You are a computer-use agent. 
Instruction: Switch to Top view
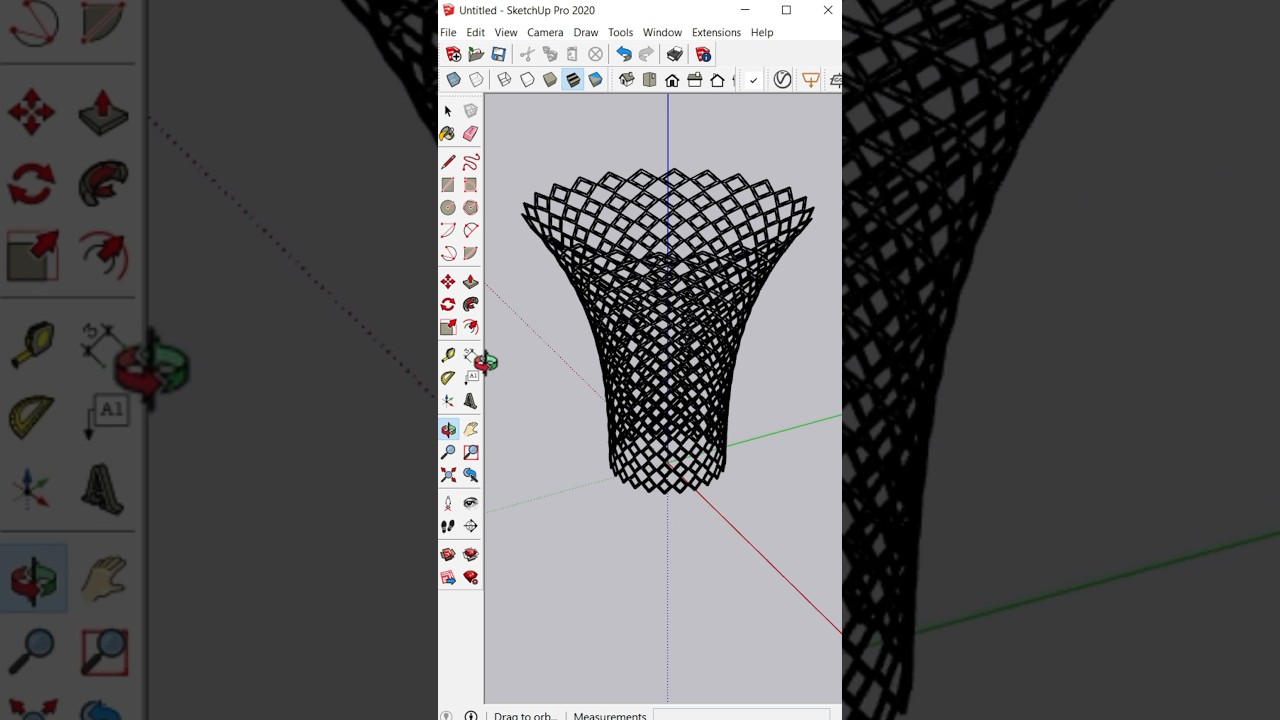pyautogui.click(x=650, y=80)
